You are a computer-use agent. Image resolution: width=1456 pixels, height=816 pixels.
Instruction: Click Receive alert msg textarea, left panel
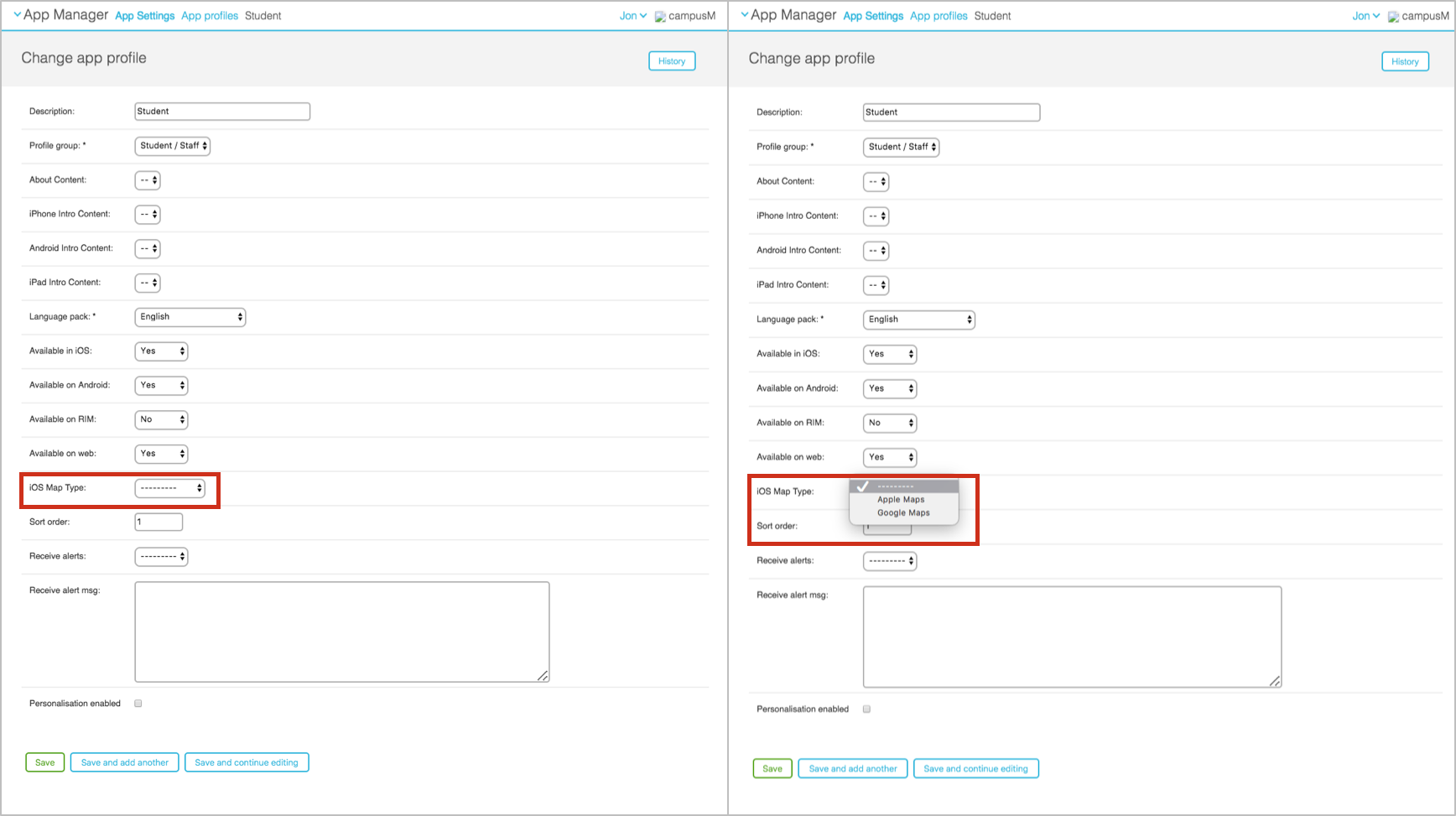pos(342,632)
